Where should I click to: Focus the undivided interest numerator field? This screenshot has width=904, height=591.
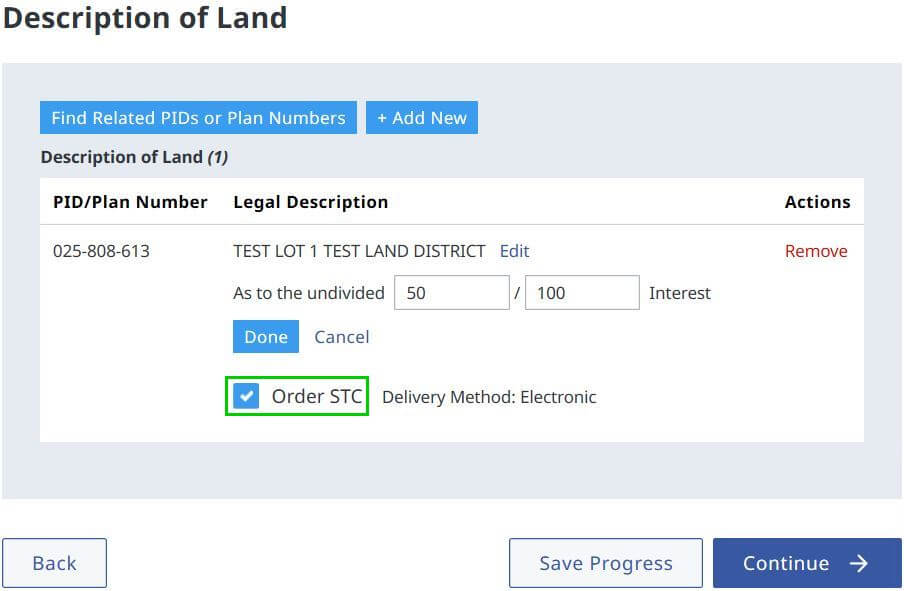click(452, 292)
